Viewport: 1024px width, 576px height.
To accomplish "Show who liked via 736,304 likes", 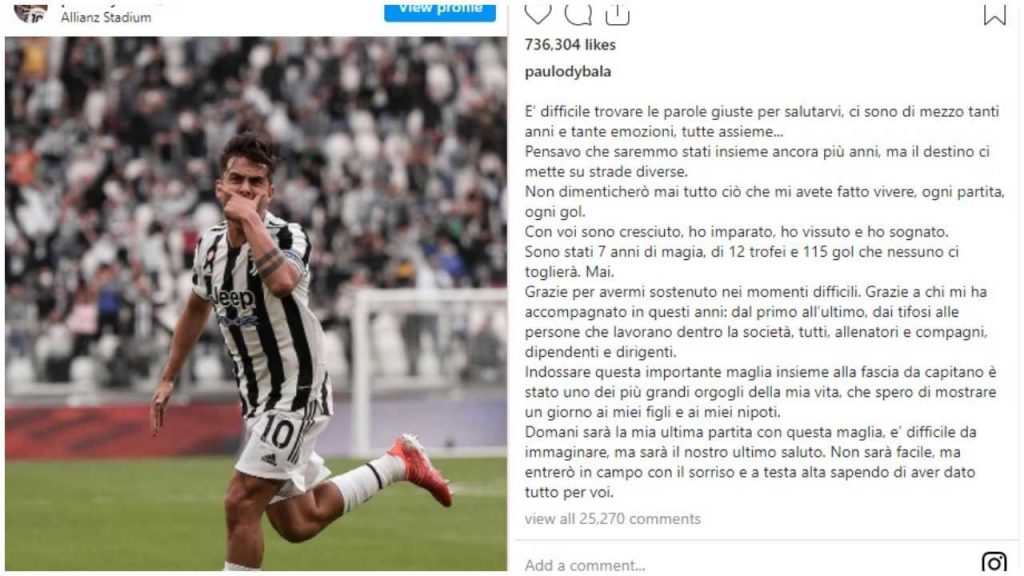I will [x=570, y=44].
